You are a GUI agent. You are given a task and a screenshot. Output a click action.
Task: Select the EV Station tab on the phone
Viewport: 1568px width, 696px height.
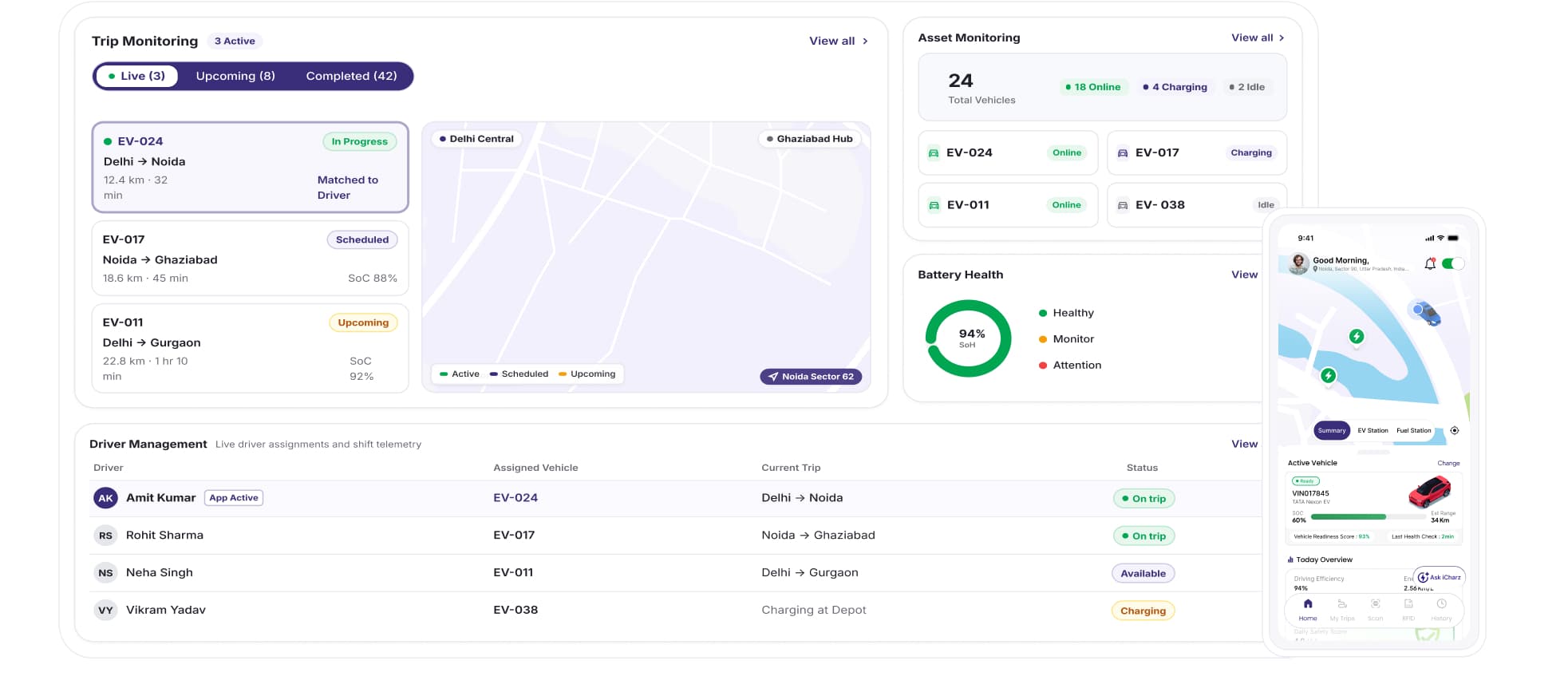(x=1372, y=430)
